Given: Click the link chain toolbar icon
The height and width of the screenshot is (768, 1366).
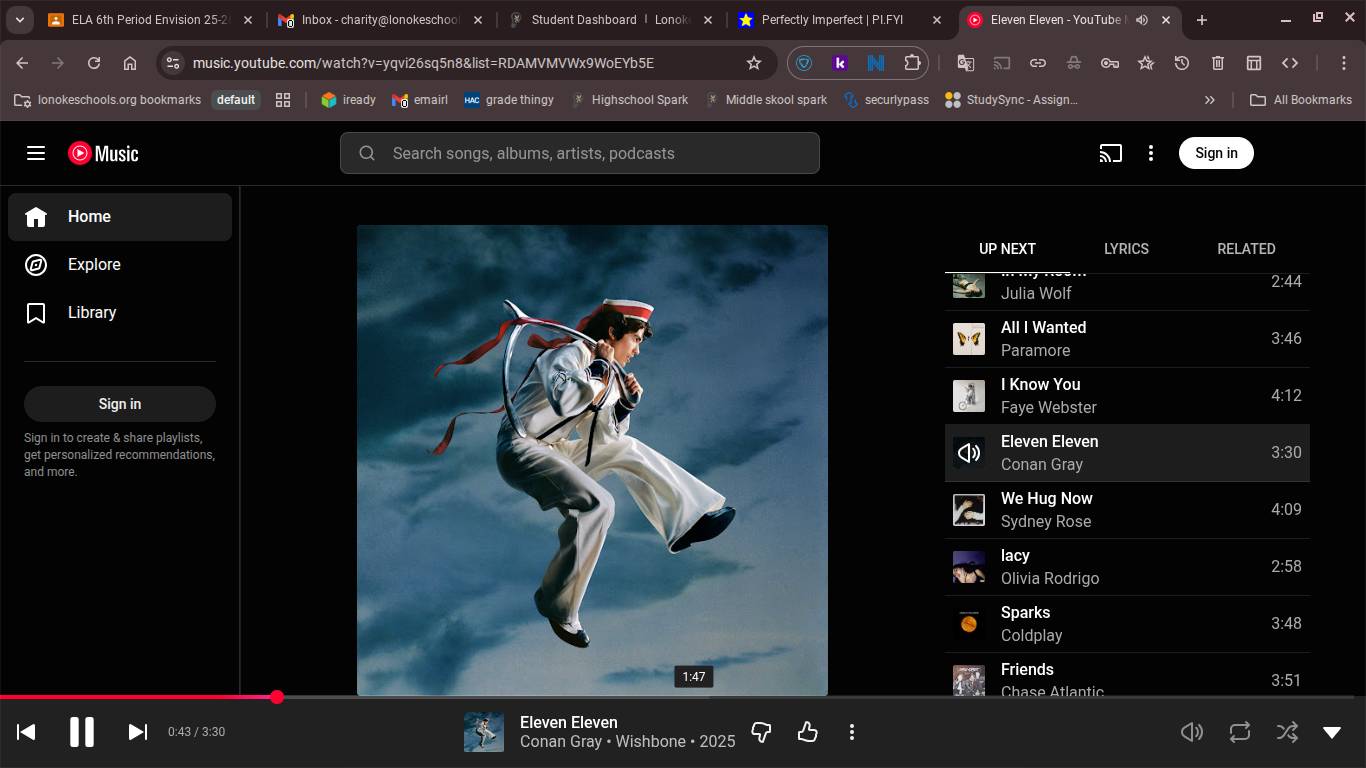Looking at the screenshot, I should 1038,63.
